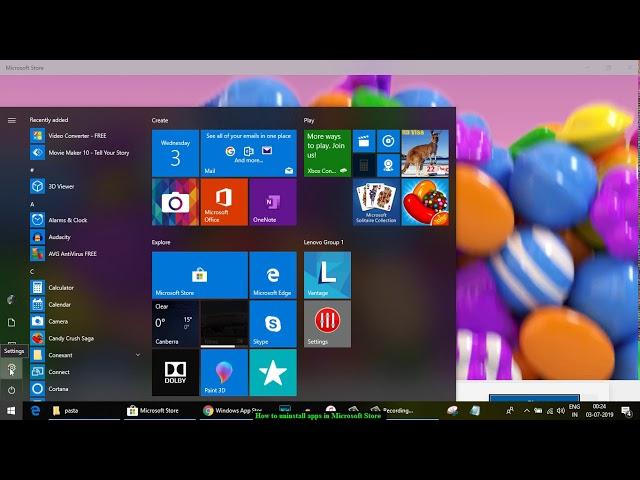Launch Microsoft Solitaire Collection tile
Viewport: 640px width, 480px height.
pos(376,202)
